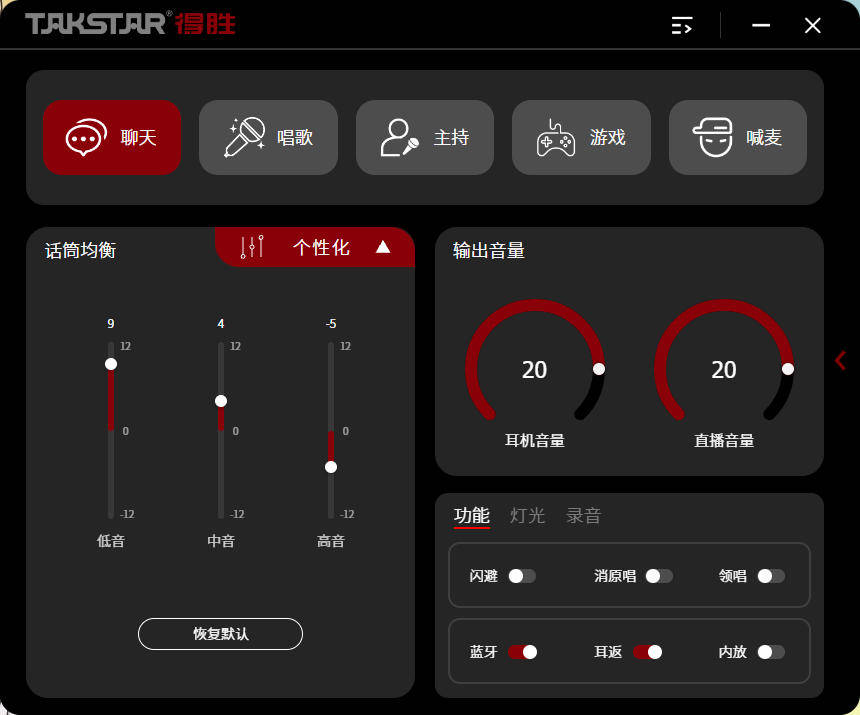Switch to the 灯光 lighting tab
860x715 pixels.
[528, 516]
